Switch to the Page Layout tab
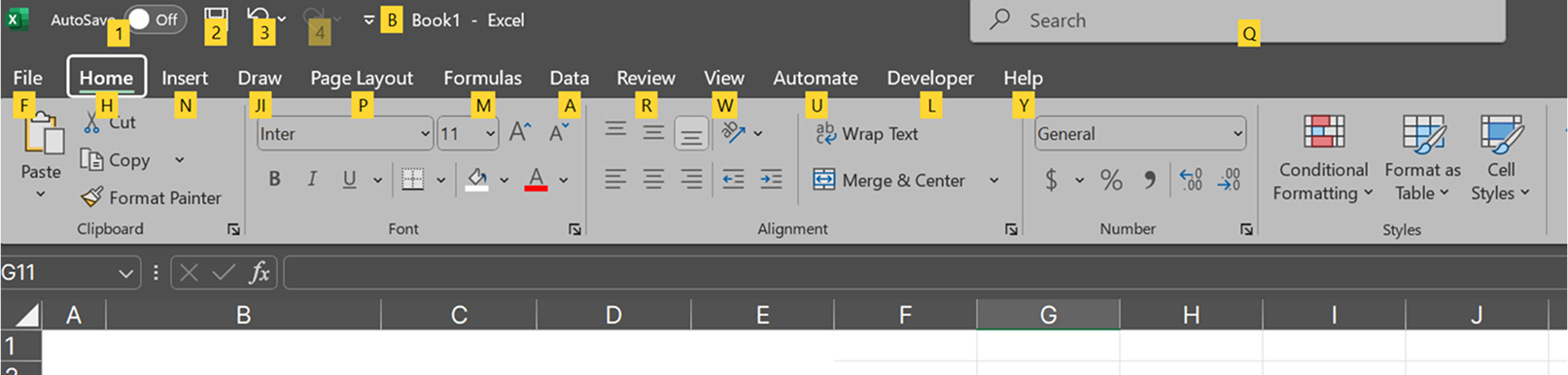1568x375 pixels. coord(362,78)
